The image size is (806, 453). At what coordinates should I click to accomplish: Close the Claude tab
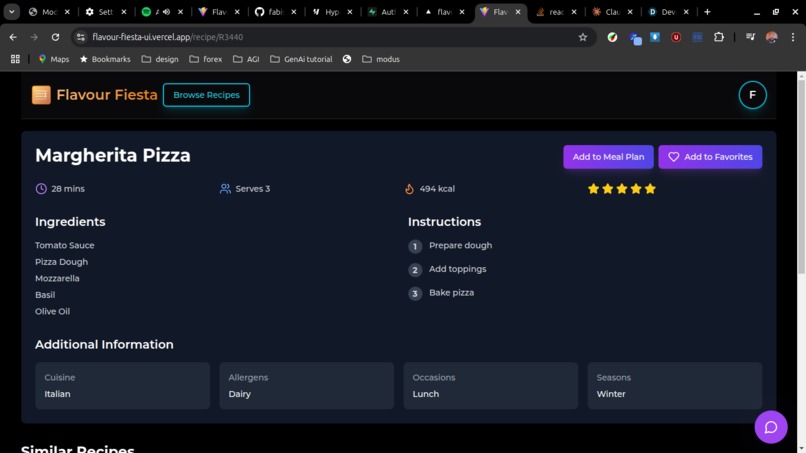pyautogui.click(x=630, y=11)
